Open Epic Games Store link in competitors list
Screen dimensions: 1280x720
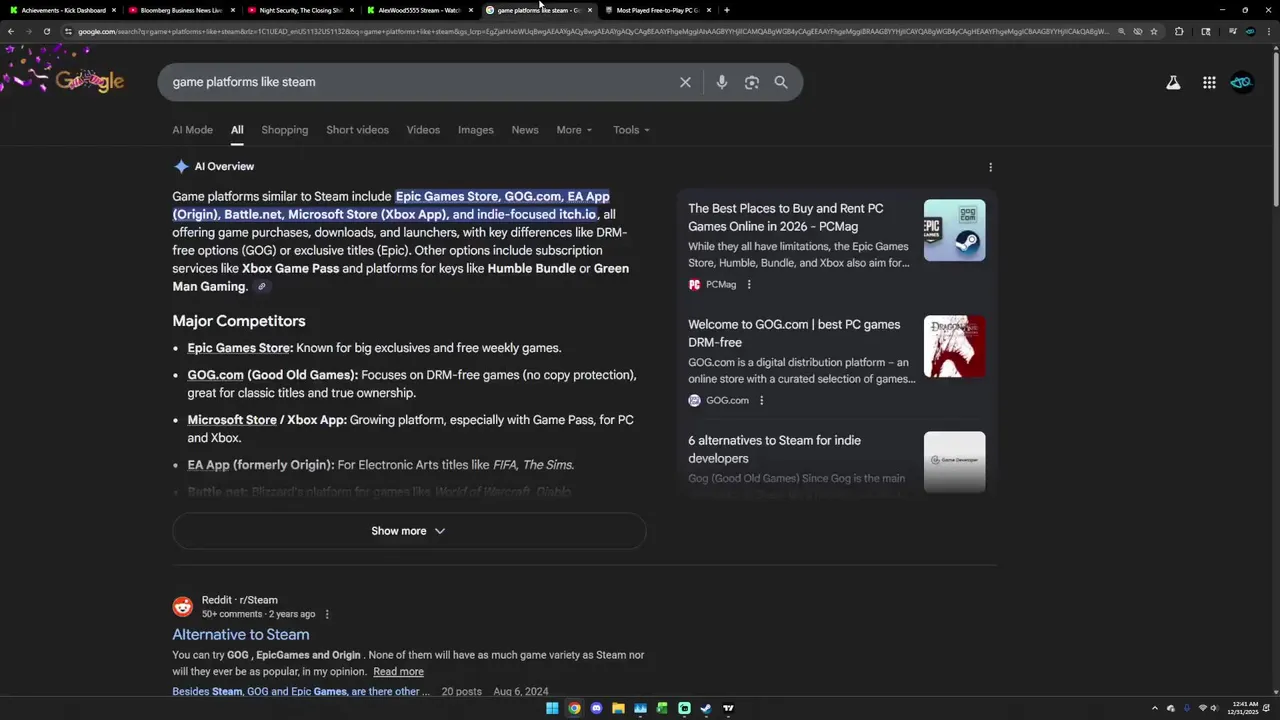(x=238, y=348)
